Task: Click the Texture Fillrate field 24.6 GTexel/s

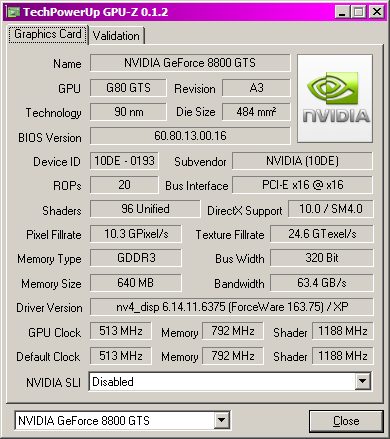Action: coord(322,234)
